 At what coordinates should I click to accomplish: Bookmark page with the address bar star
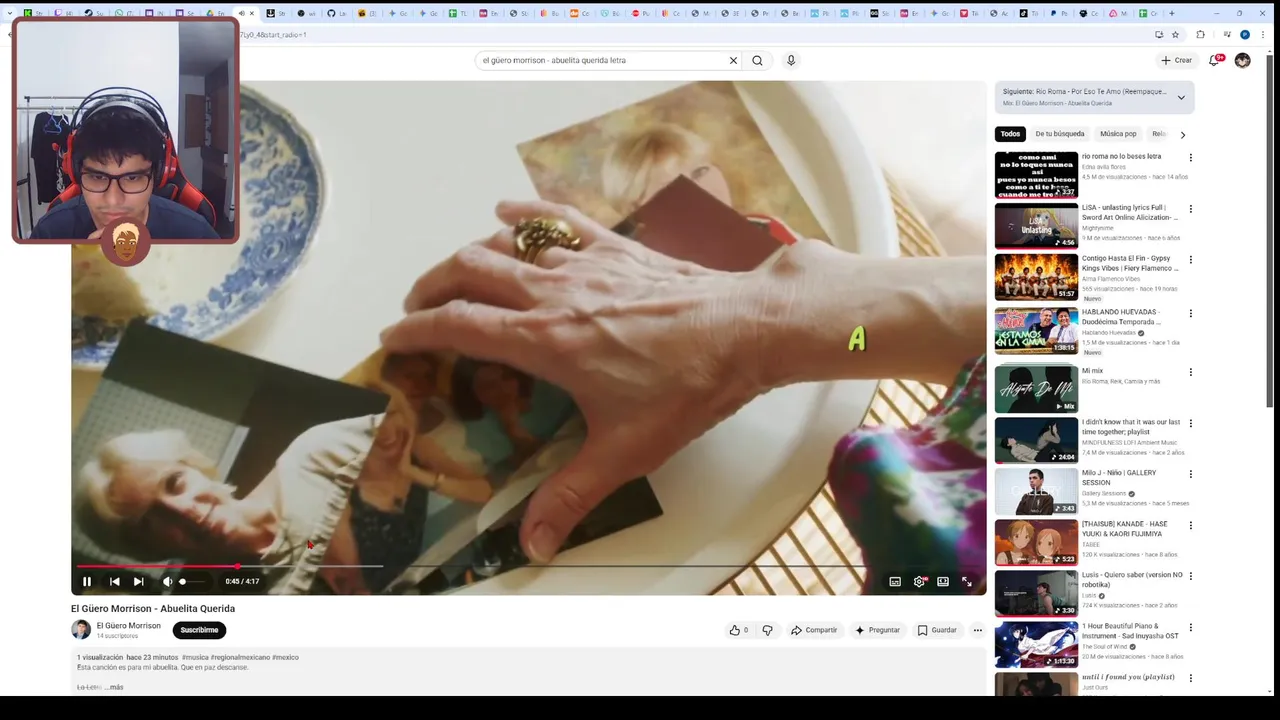click(x=1176, y=34)
